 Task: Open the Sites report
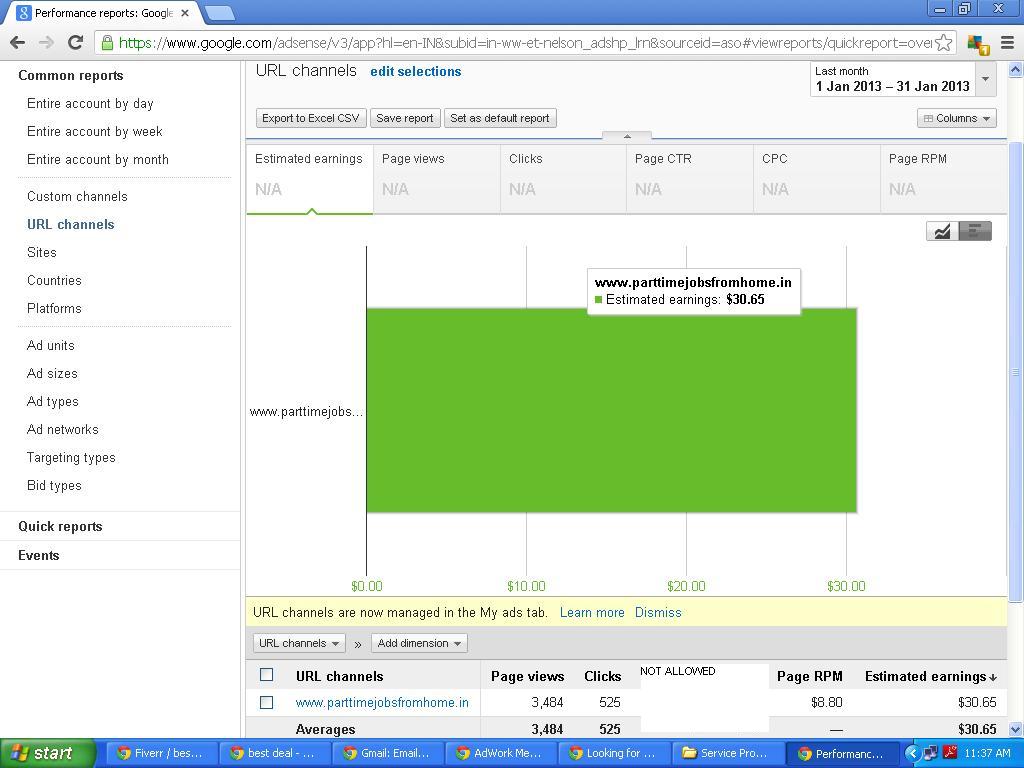pos(42,253)
